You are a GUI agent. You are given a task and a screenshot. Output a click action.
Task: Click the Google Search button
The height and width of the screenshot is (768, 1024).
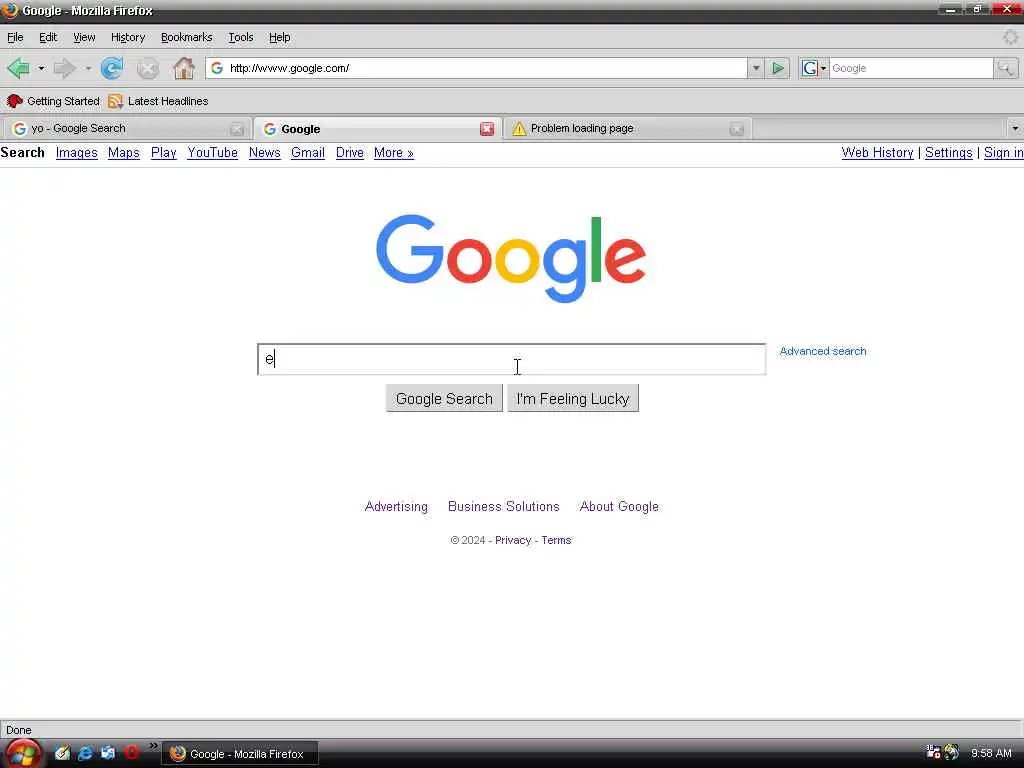coord(444,398)
